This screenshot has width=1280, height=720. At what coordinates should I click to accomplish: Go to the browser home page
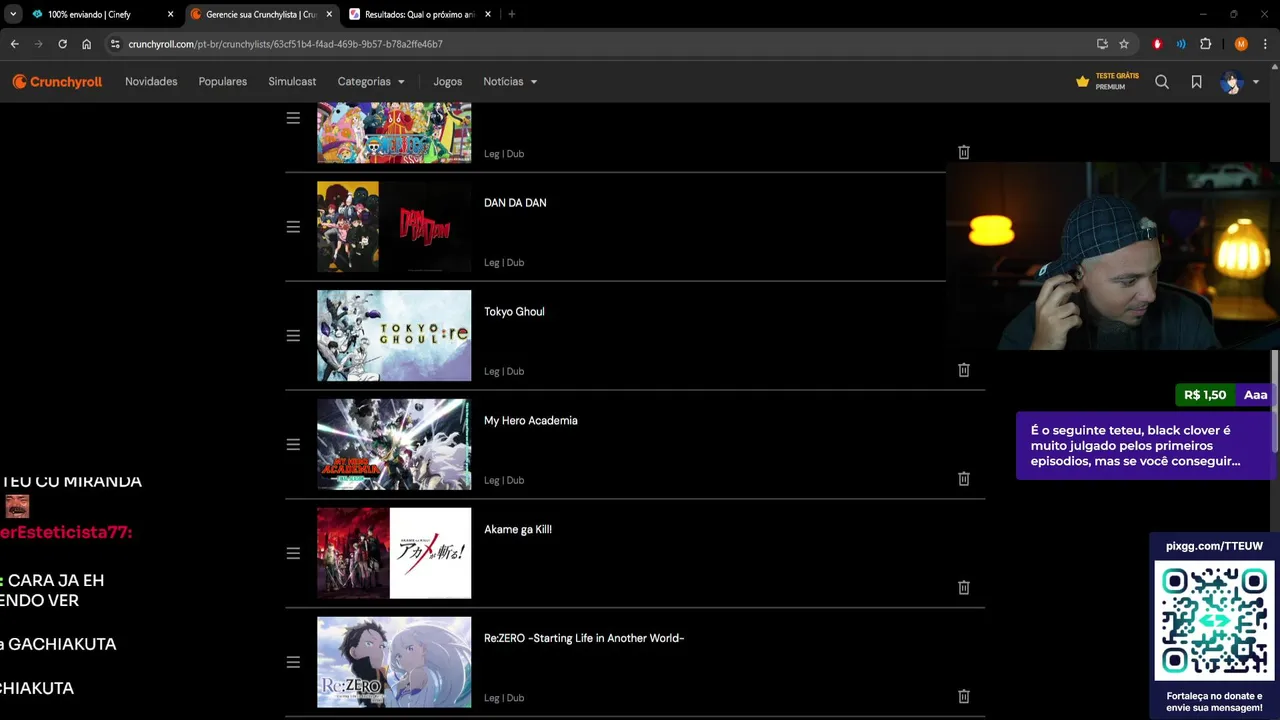[x=86, y=44]
